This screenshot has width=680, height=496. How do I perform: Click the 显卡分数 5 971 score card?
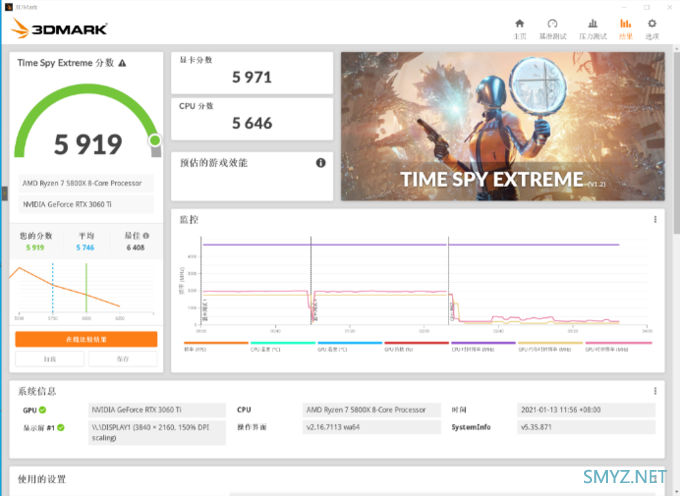252,73
